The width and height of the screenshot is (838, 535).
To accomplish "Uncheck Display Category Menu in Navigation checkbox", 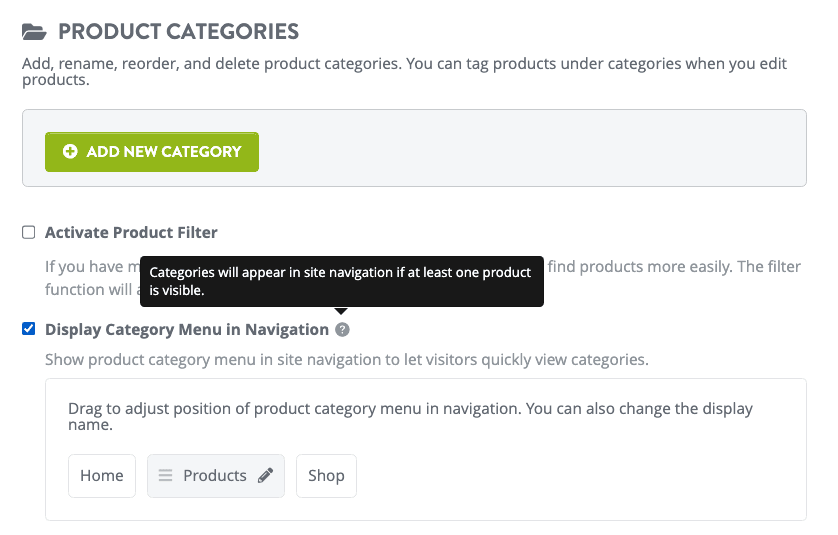I will click(x=29, y=329).
